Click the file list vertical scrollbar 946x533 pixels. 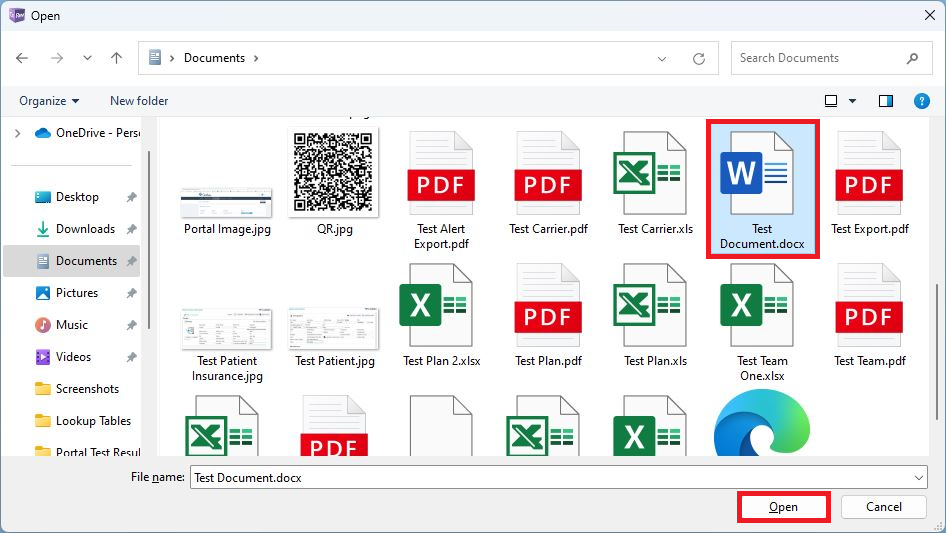click(x=937, y=351)
